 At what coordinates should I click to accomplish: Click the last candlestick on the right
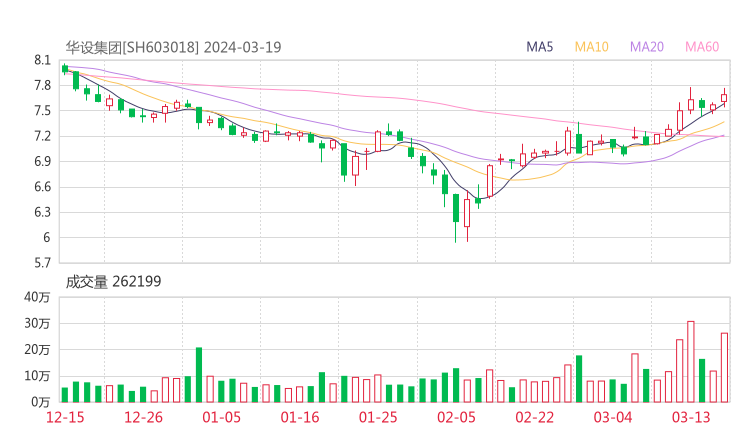[x=724, y=97]
